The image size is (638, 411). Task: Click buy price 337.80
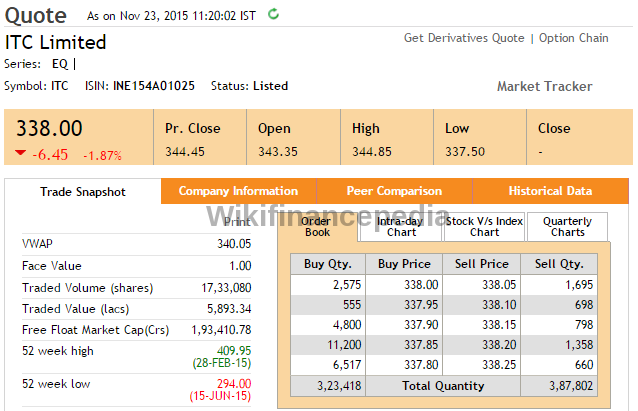pos(421,365)
